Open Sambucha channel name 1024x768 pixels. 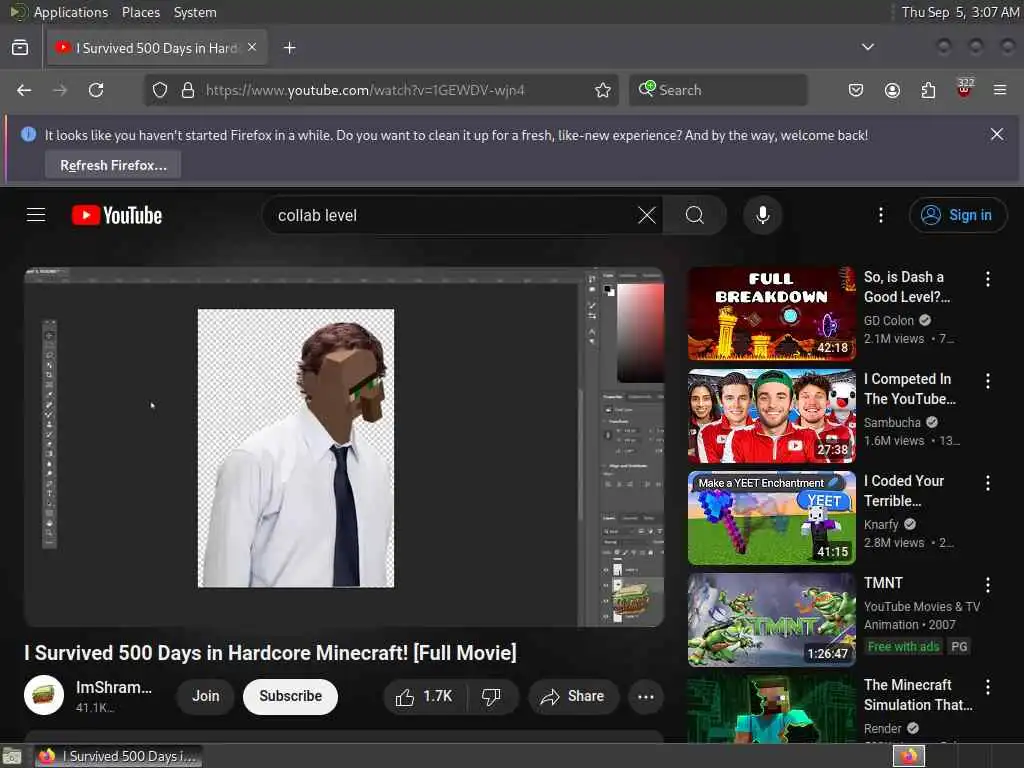tap(891, 423)
